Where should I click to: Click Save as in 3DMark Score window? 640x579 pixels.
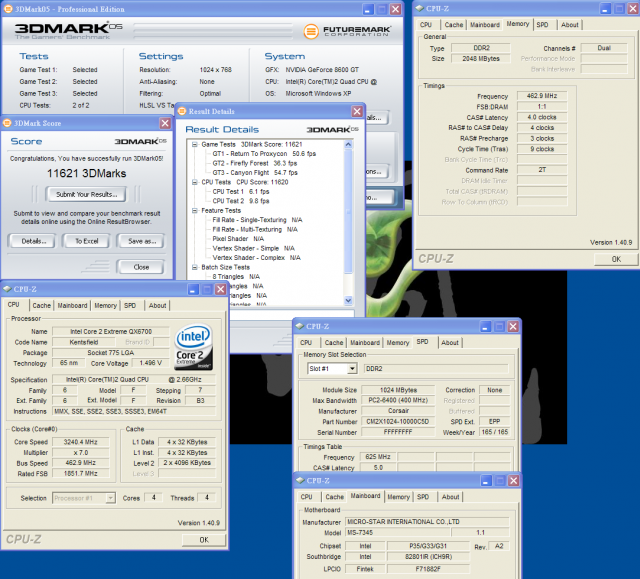(x=142, y=241)
